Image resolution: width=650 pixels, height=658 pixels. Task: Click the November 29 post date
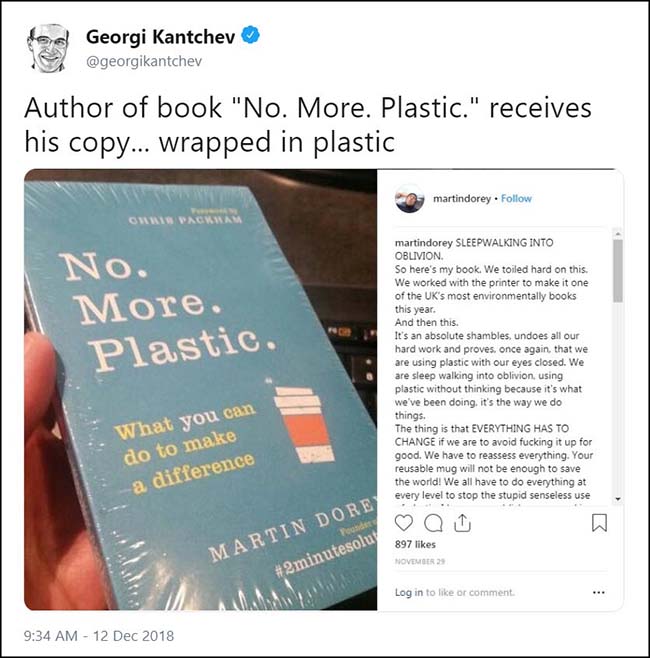(420, 561)
